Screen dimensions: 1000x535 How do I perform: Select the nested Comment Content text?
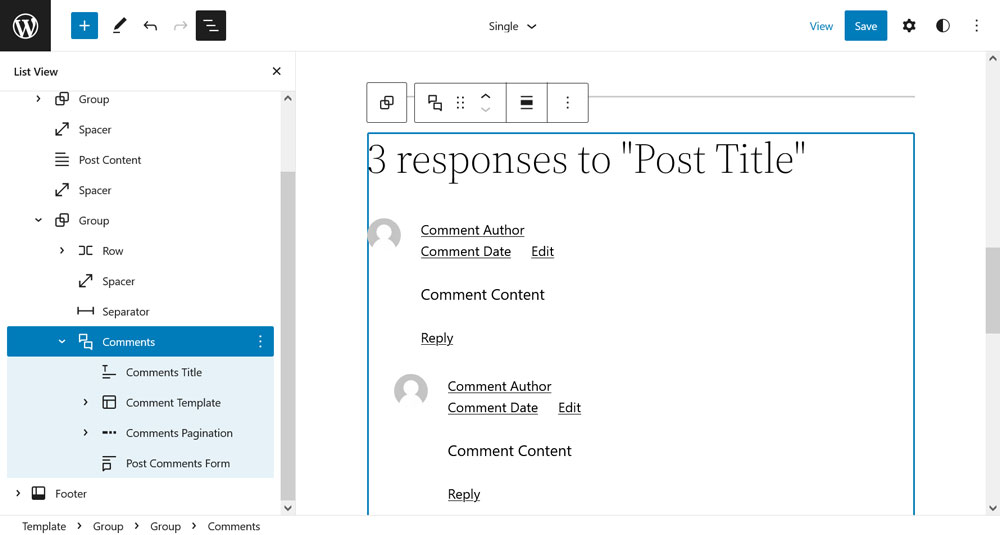pyautogui.click(x=510, y=451)
